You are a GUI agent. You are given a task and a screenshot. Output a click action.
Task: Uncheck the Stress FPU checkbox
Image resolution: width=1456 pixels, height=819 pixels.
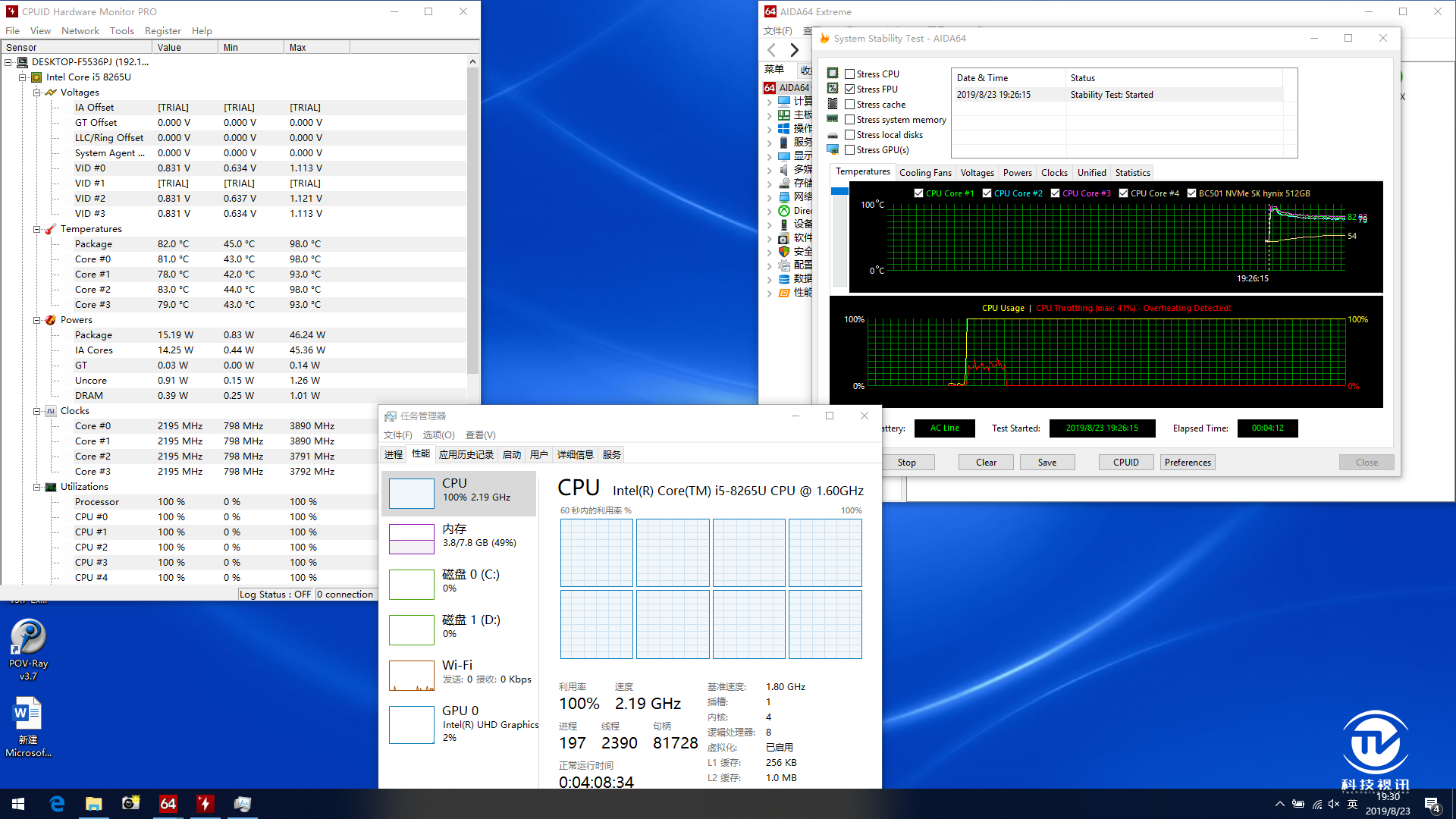click(850, 89)
